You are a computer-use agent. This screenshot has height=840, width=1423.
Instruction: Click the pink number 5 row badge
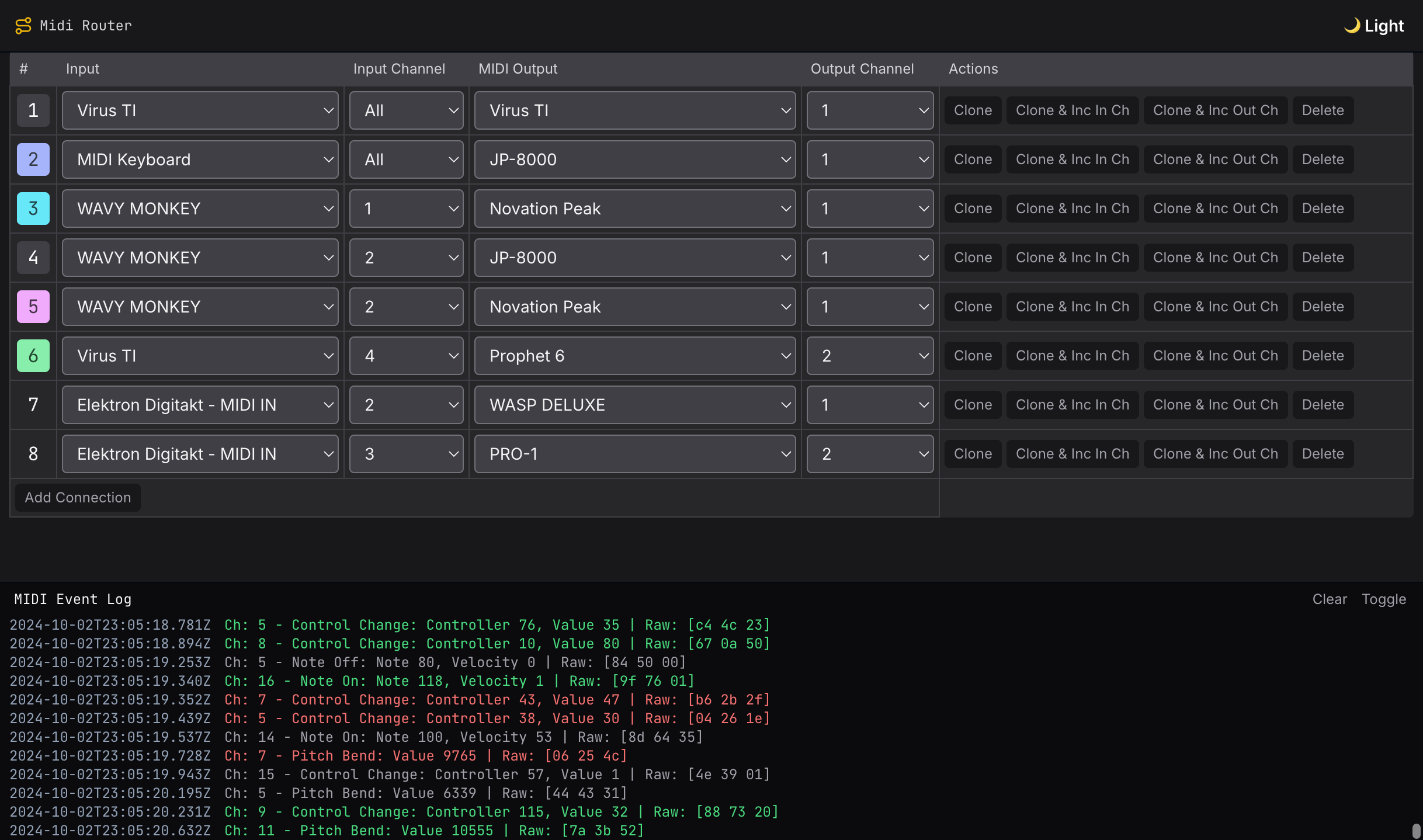point(33,307)
